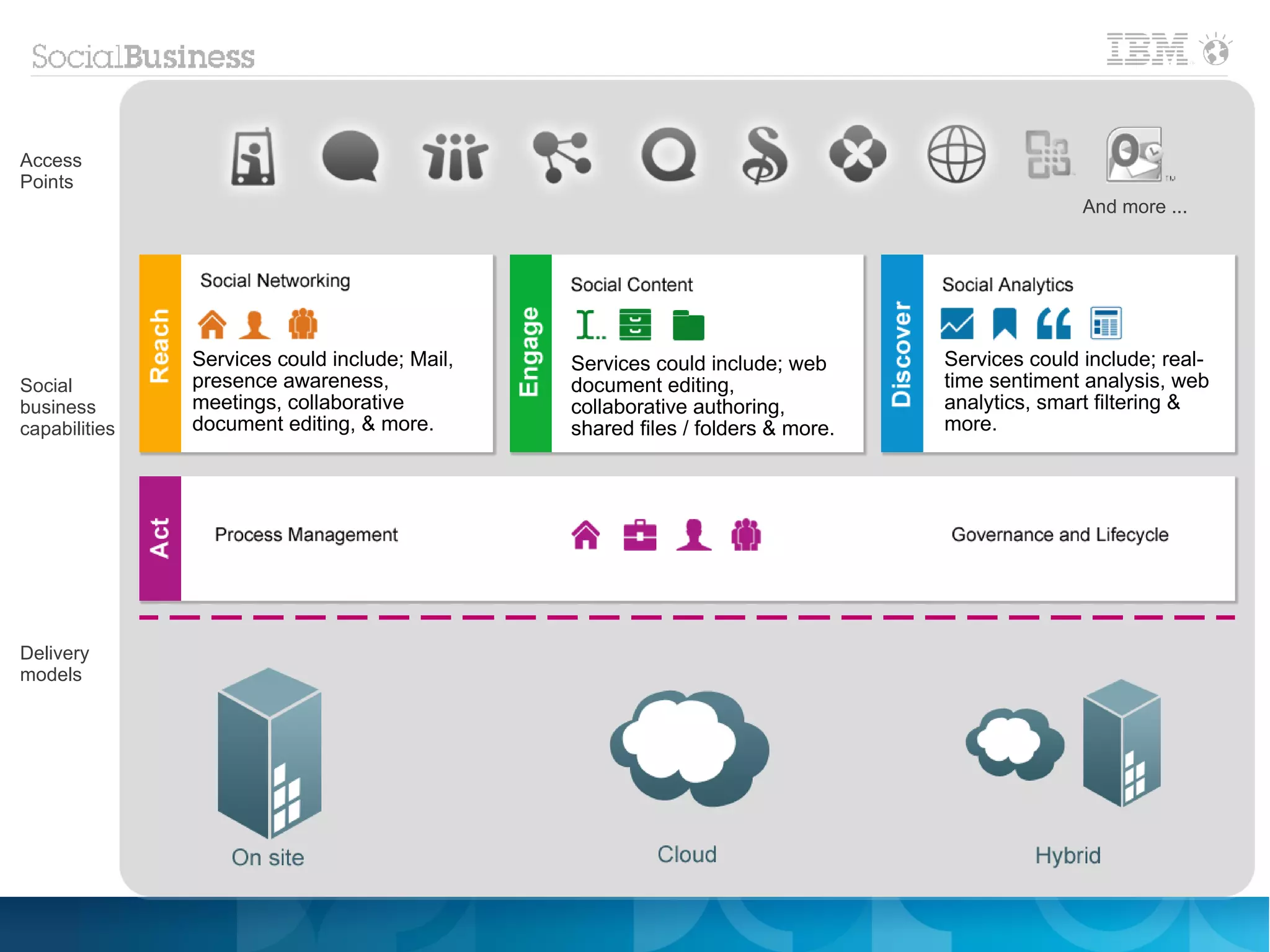The image size is (1270, 952).
Task: Click the blue line chart icon
Action: pos(957,323)
